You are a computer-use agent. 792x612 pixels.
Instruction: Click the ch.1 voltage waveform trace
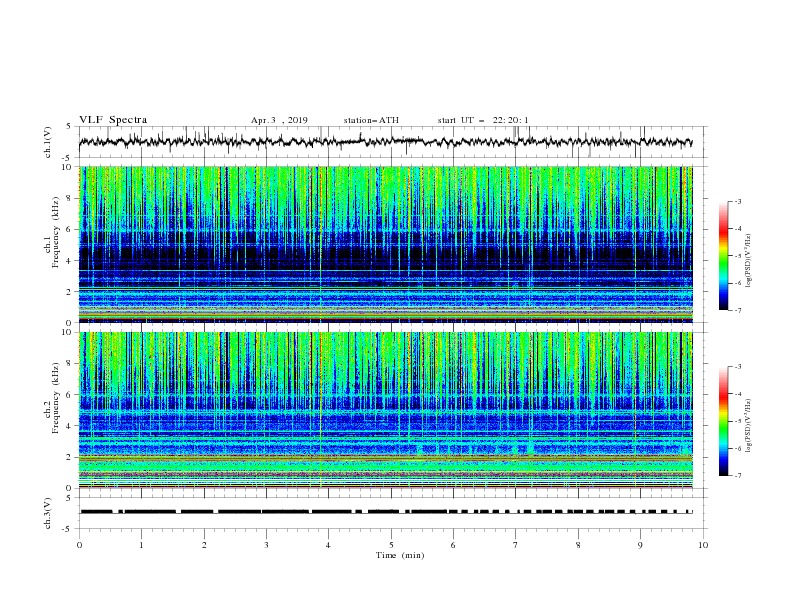[x=385, y=142]
